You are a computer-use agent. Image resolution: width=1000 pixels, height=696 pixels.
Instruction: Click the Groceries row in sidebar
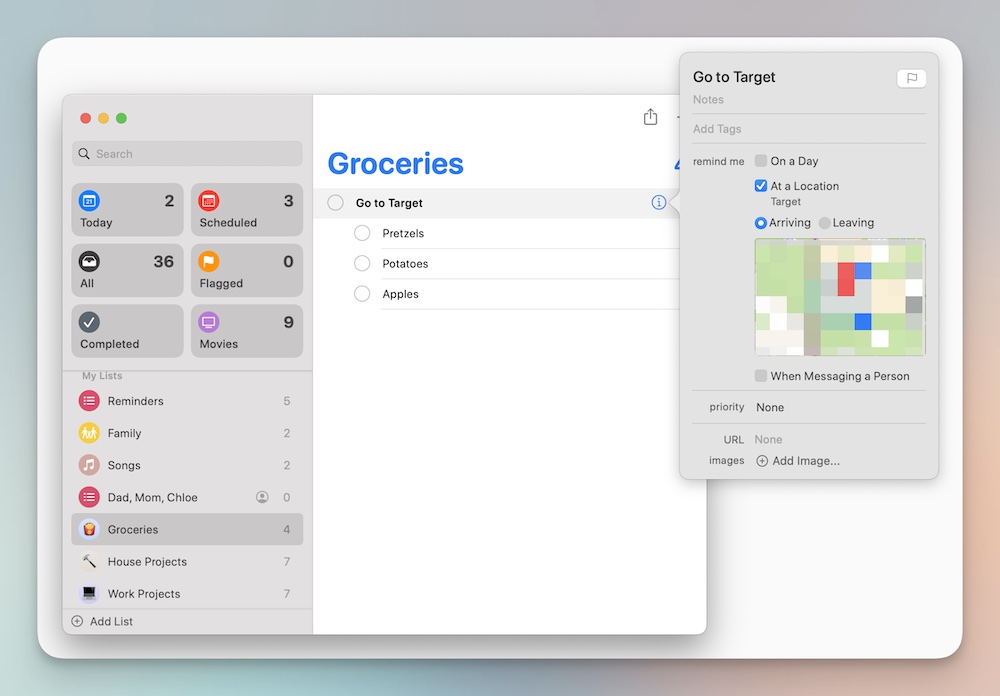click(x=187, y=529)
